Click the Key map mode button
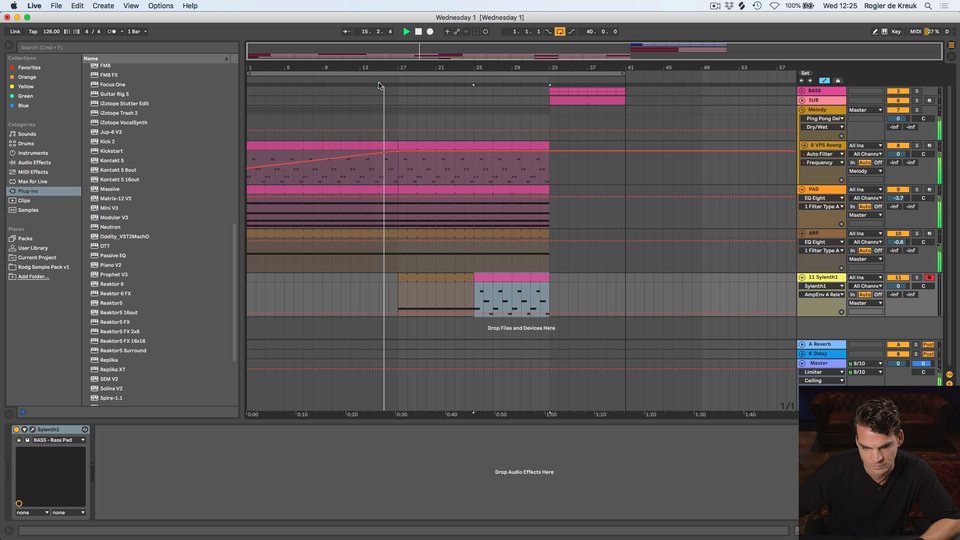The height and width of the screenshot is (540, 960). tap(896, 31)
